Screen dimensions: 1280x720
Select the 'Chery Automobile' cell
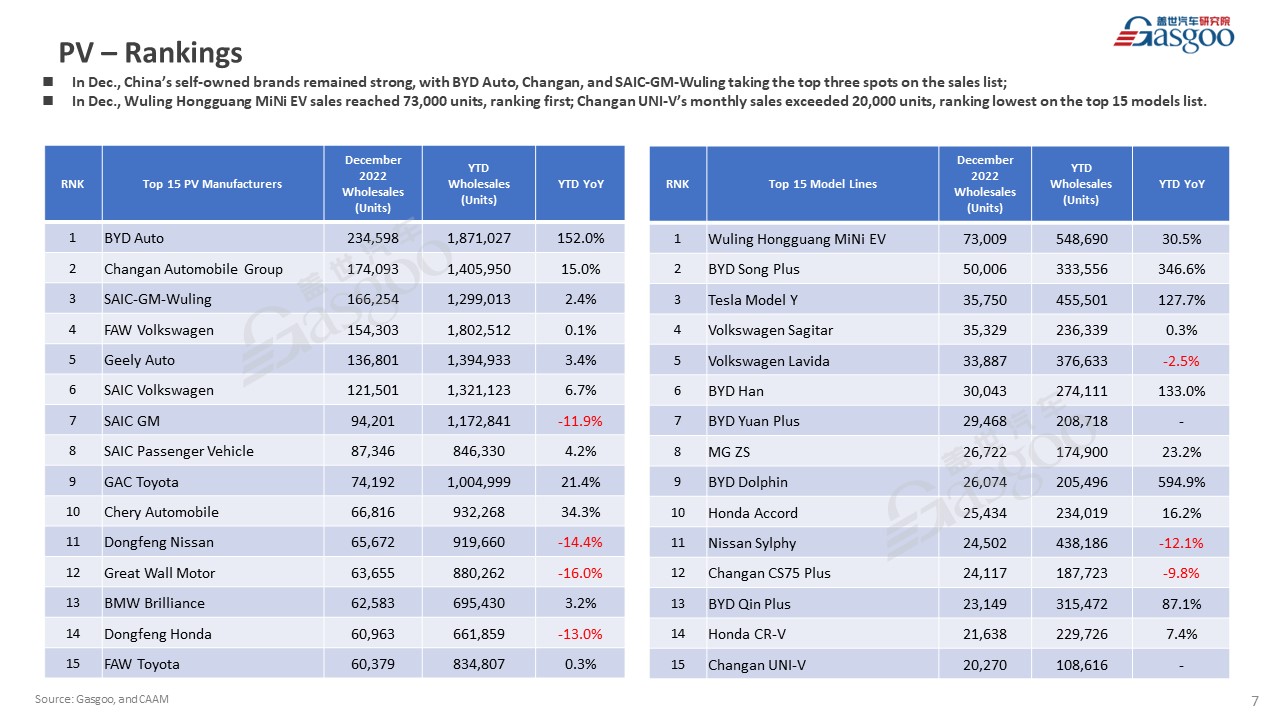[212, 512]
